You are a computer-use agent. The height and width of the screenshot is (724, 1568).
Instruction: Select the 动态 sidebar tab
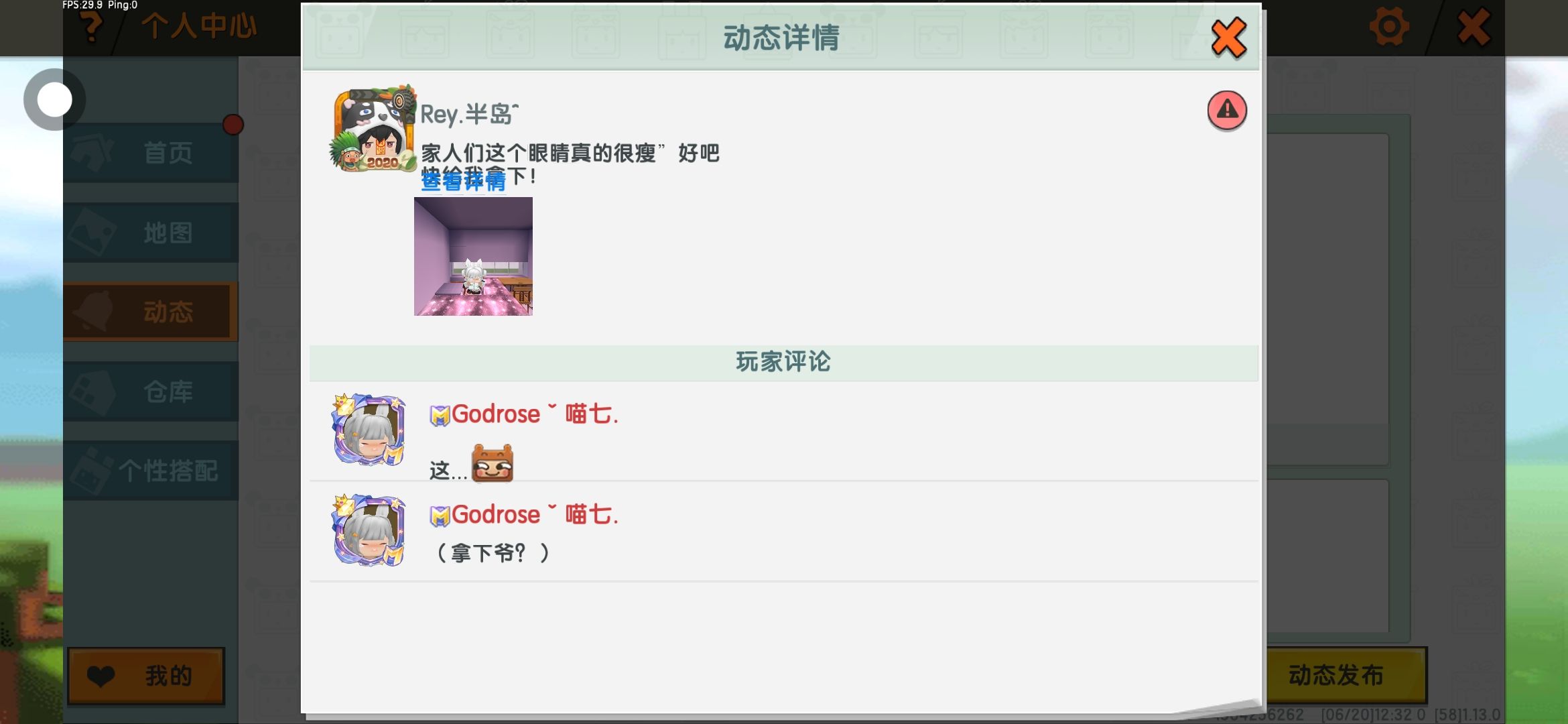(151, 312)
